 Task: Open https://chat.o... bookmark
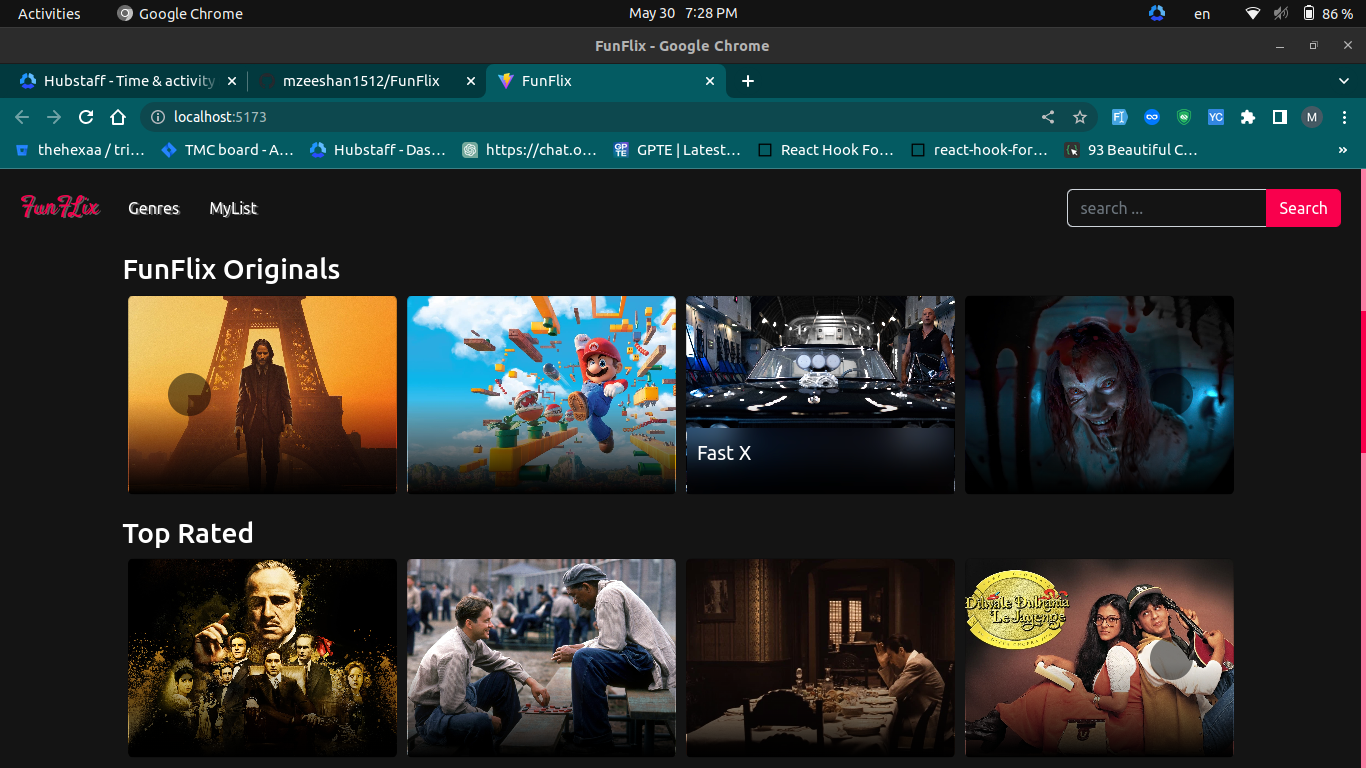point(529,150)
